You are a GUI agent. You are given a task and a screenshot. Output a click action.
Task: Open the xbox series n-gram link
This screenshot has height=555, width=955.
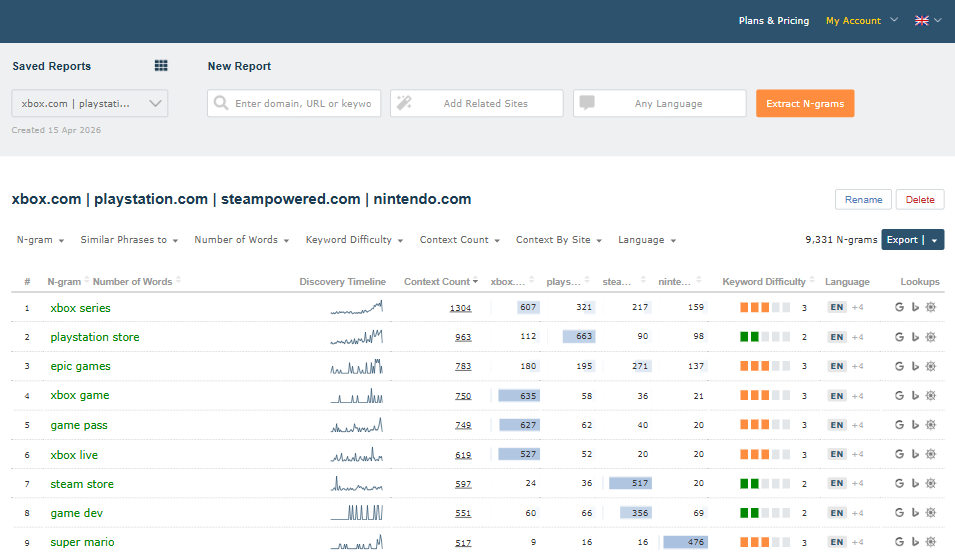80,308
